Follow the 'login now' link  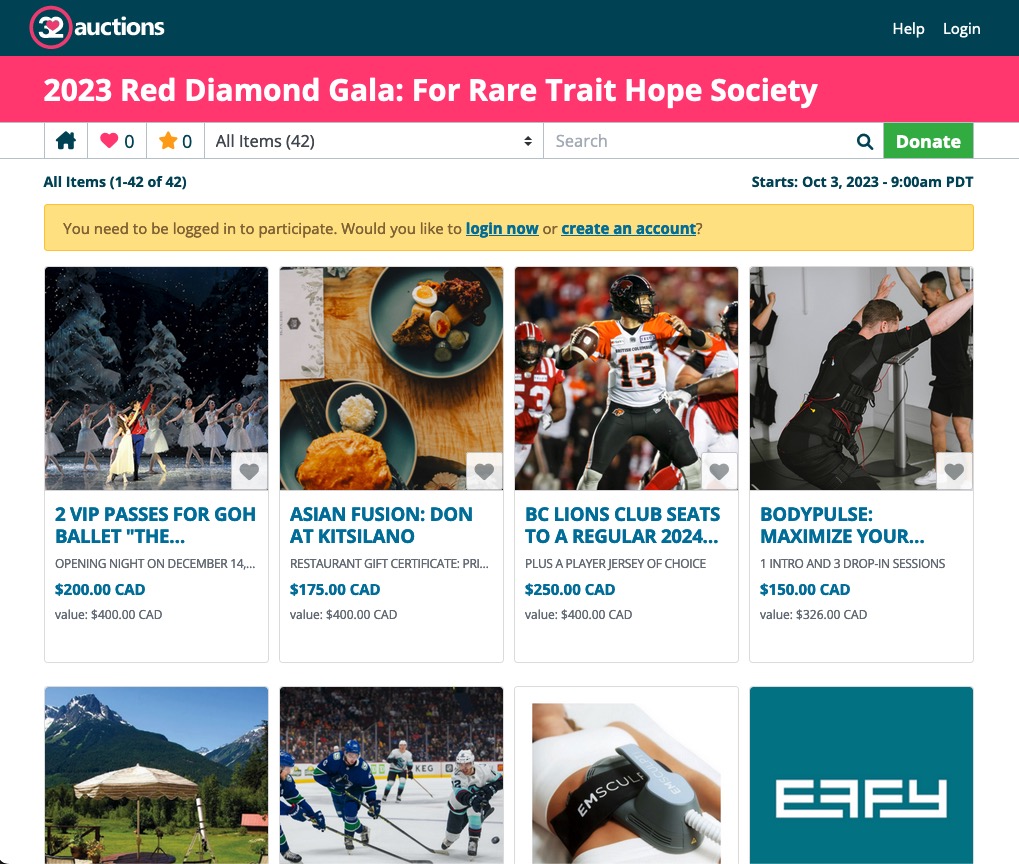coord(502,229)
